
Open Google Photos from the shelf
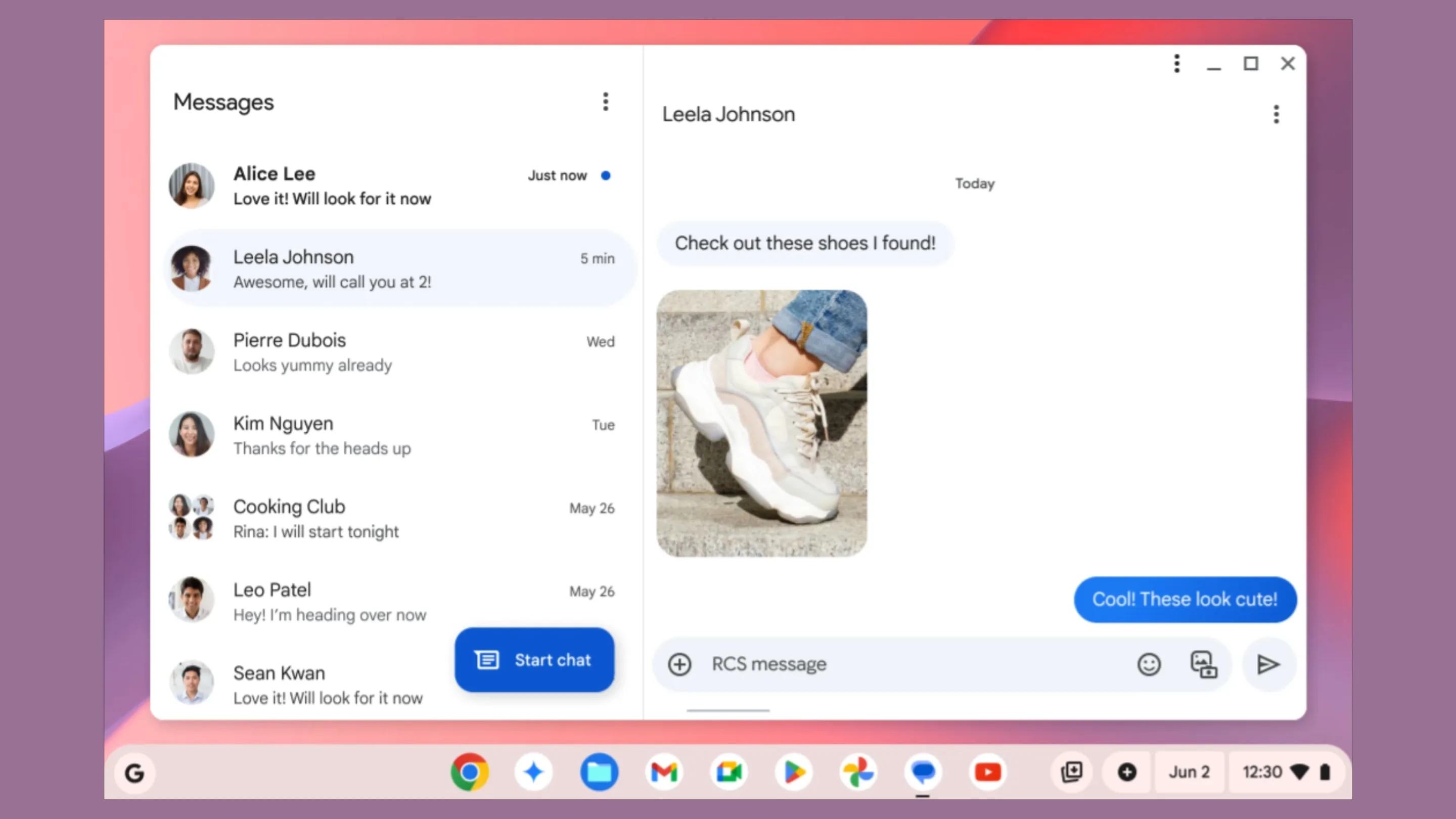(858, 772)
